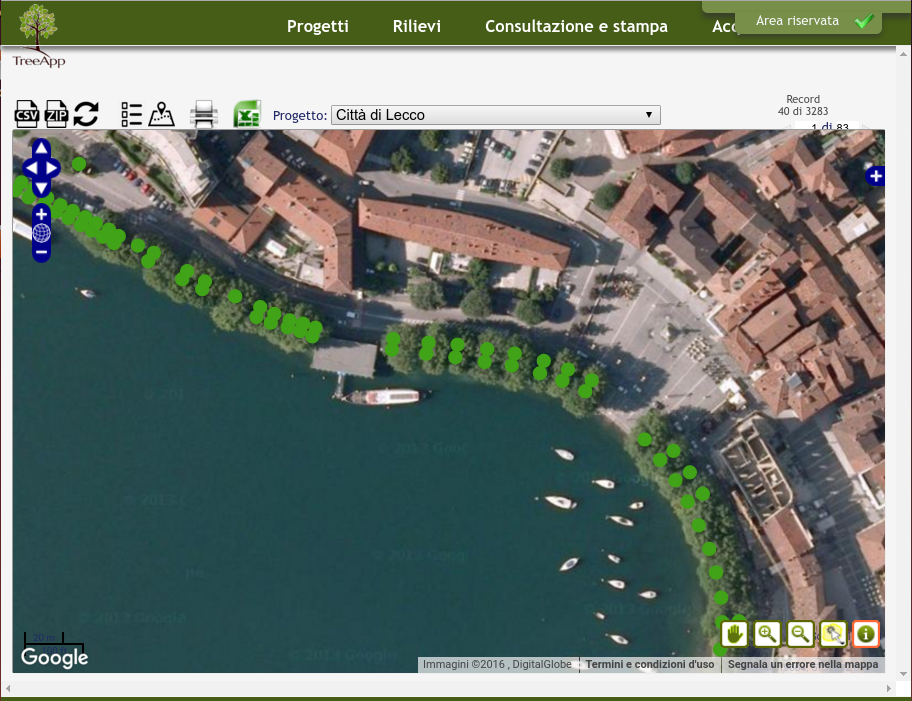Print the current view
This screenshot has height=701, width=912.
tap(203, 114)
